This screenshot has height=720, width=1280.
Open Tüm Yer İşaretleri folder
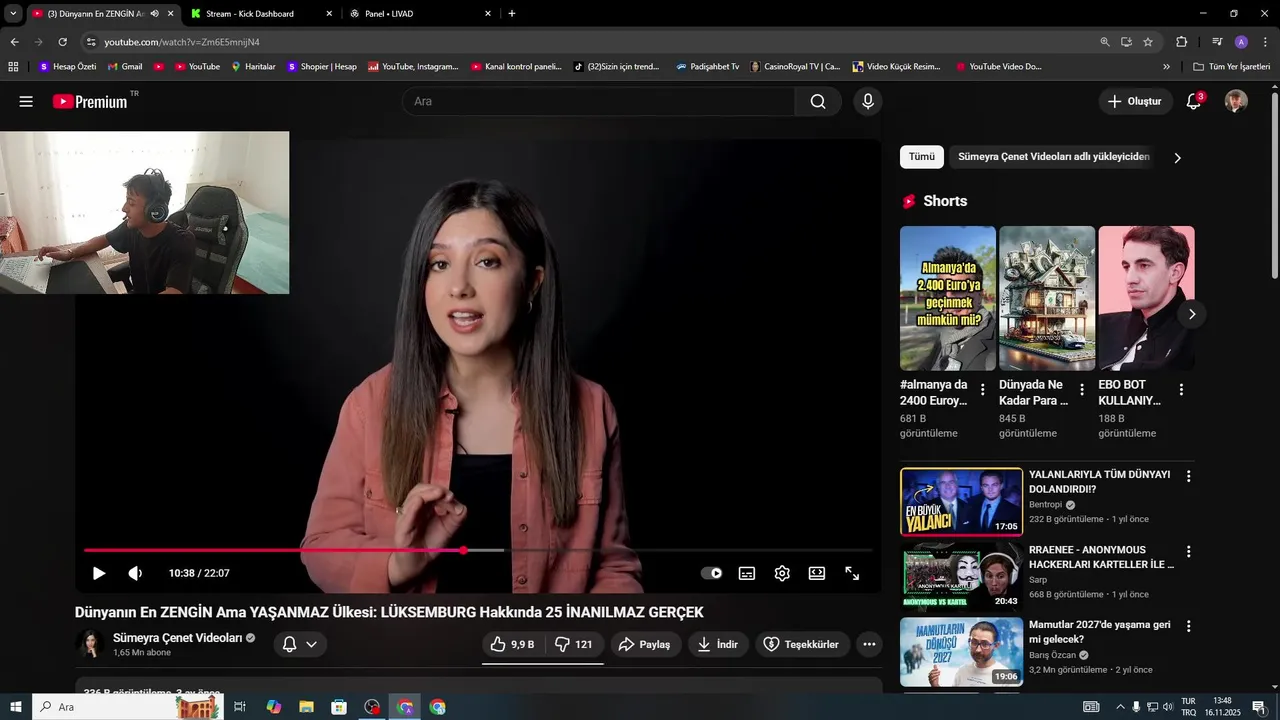(x=1232, y=67)
